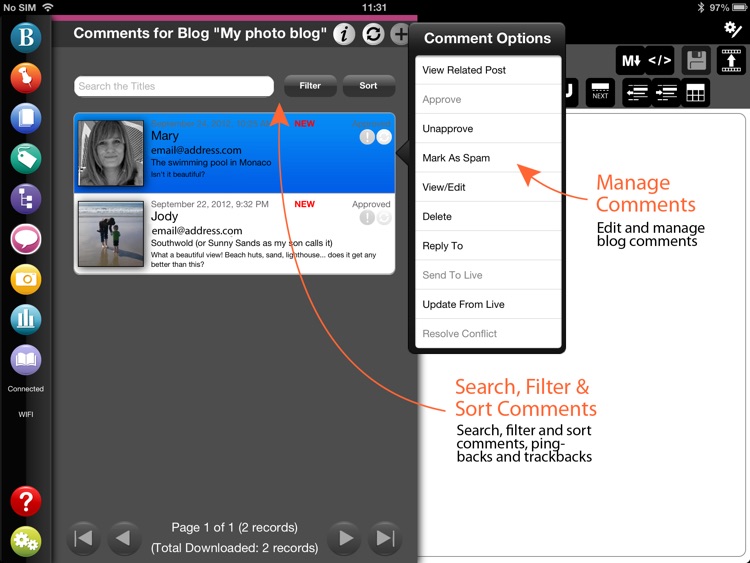Go to next page of comments

pos(345,538)
